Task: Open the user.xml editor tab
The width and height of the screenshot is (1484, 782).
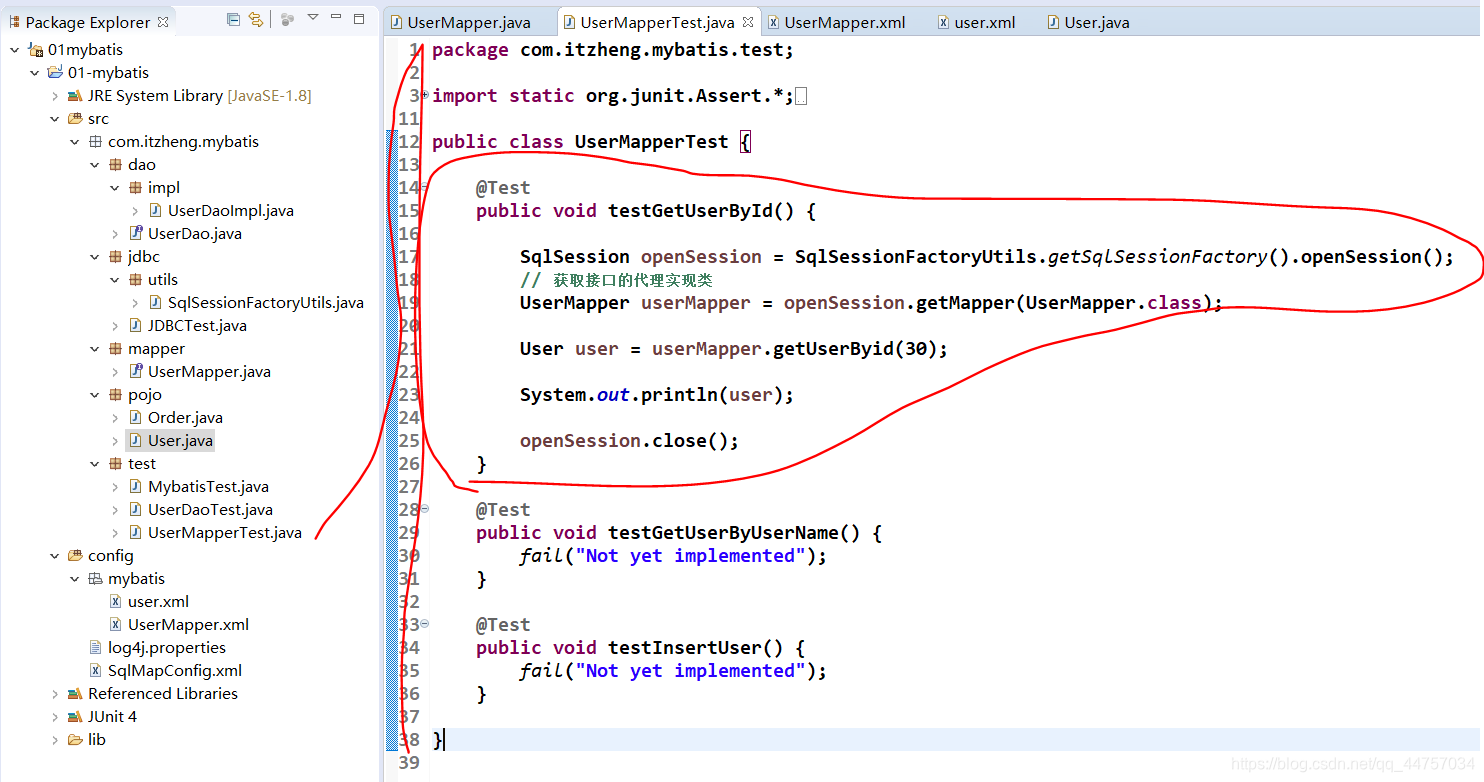Action: pyautogui.click(x=976, y=22)
